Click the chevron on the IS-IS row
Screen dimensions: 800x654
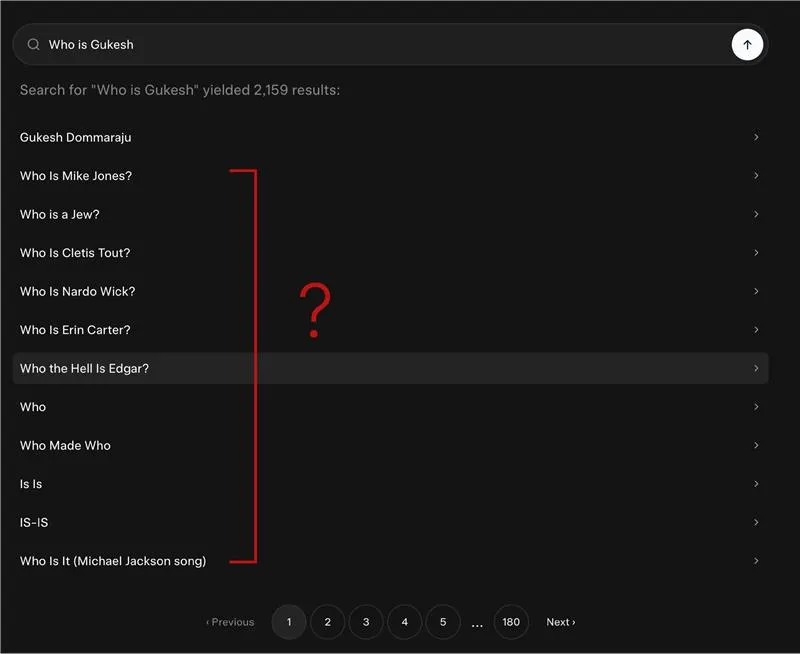click(x=756, y=523)
